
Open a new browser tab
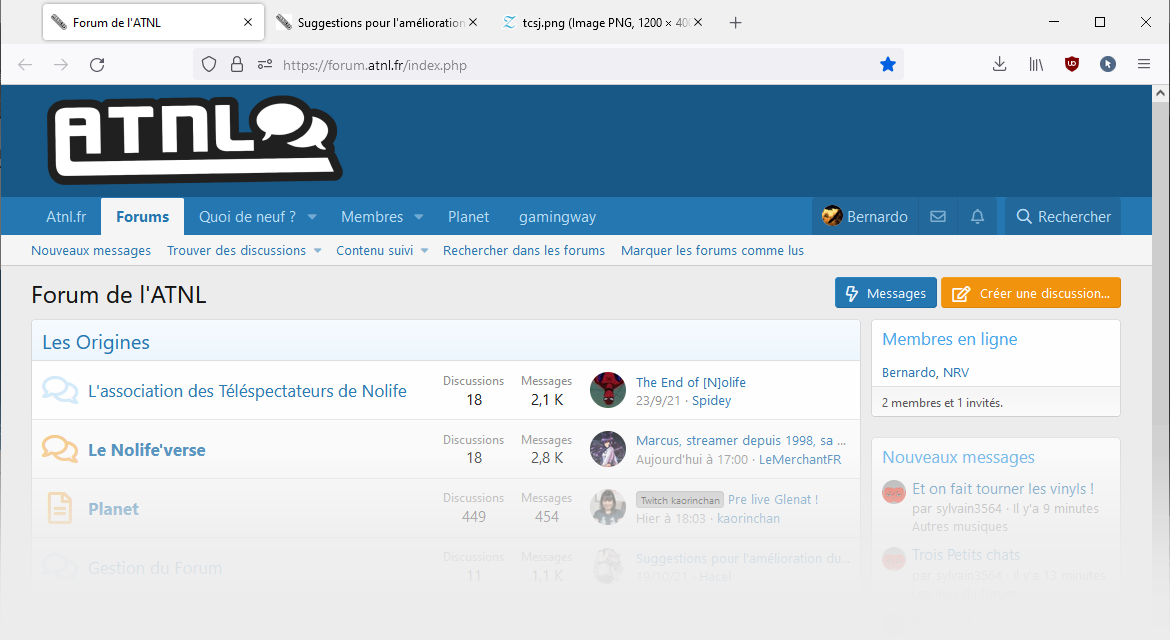(735, 22)
